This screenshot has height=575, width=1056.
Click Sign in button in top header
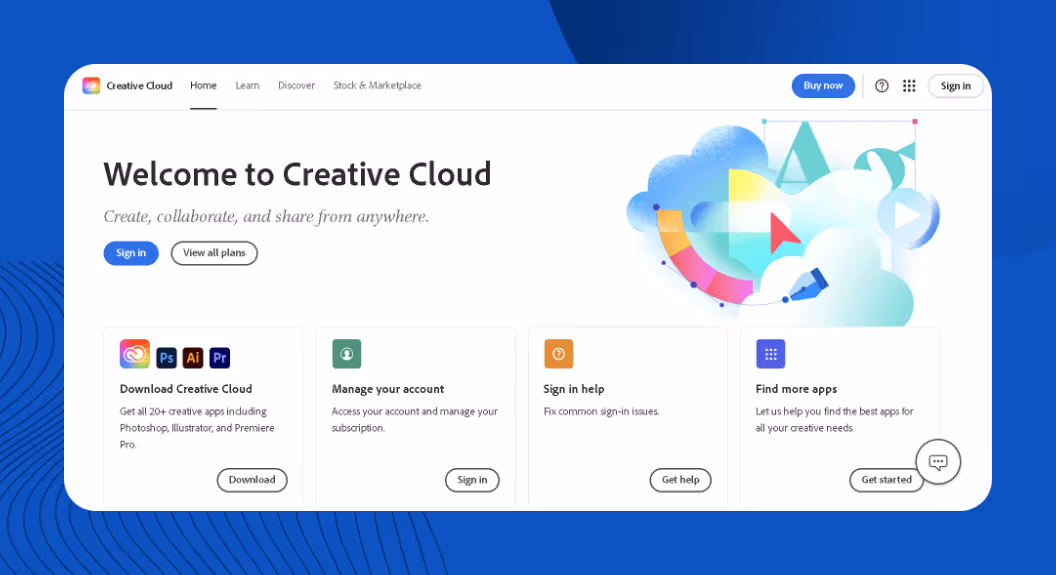coord(956,86)
